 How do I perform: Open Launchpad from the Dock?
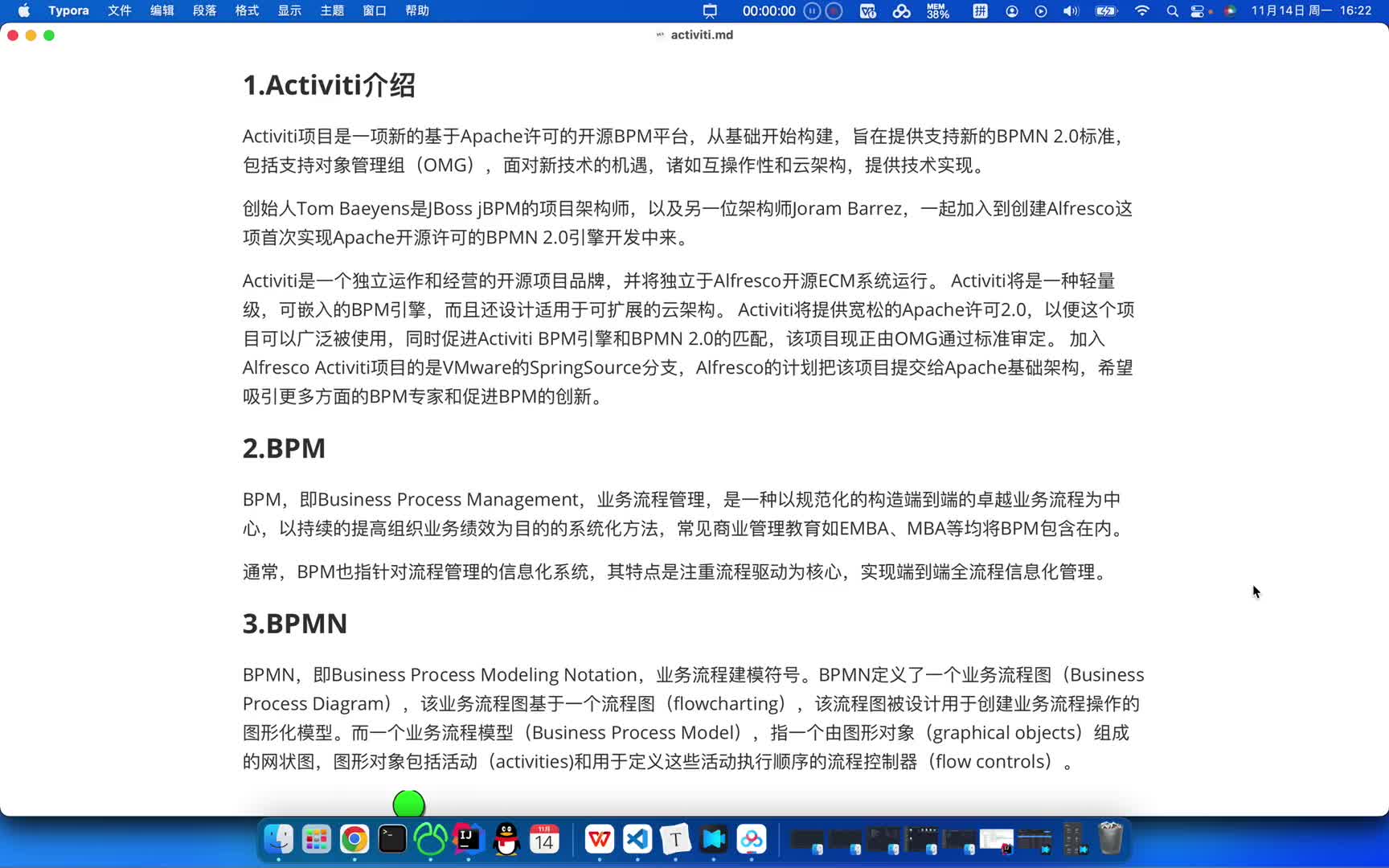[316, 839]
